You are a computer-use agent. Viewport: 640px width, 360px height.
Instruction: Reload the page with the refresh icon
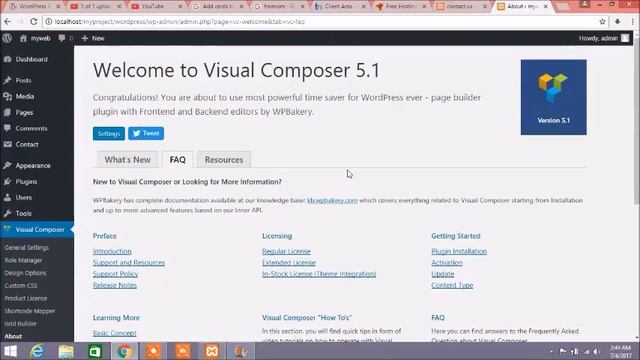pyautogui.click(x=34, y=22)
